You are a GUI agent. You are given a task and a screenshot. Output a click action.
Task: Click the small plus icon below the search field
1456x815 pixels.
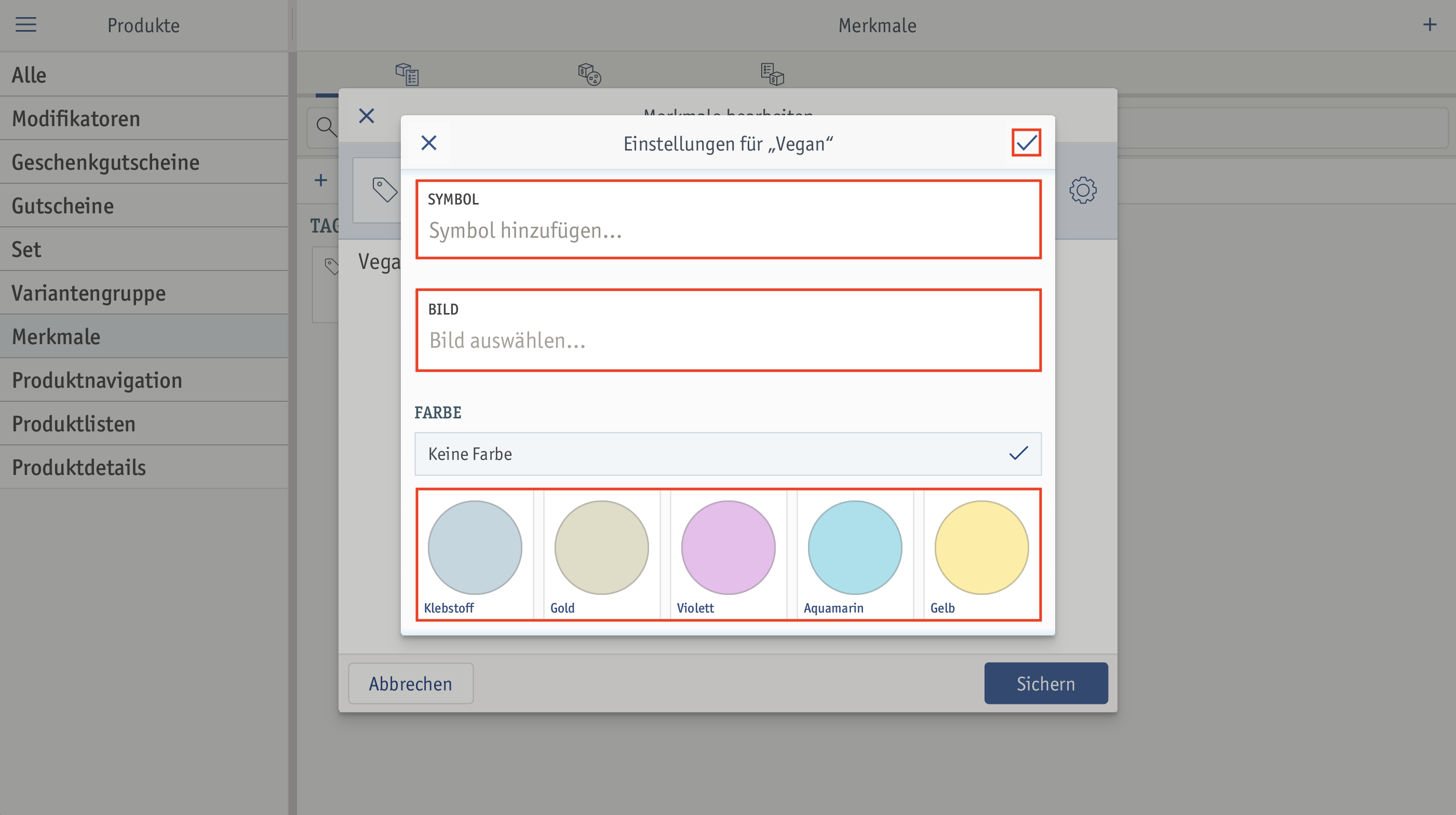(x=321, y=180)
